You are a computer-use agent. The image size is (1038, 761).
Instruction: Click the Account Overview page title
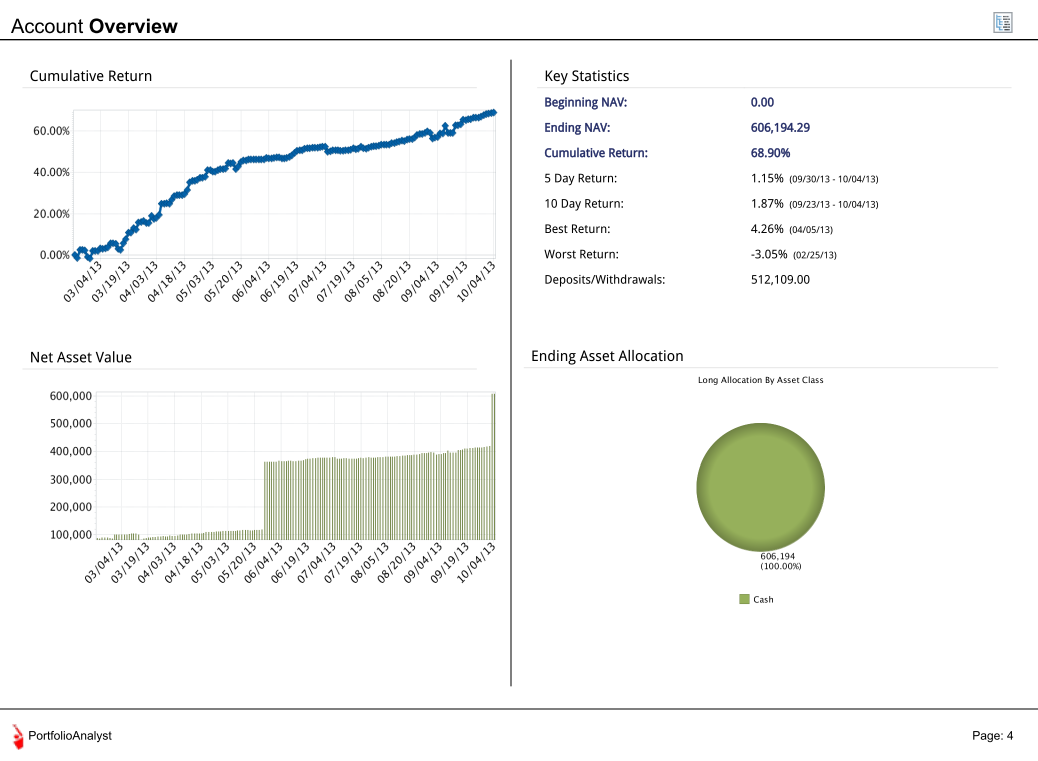click(x=94, y=26)
